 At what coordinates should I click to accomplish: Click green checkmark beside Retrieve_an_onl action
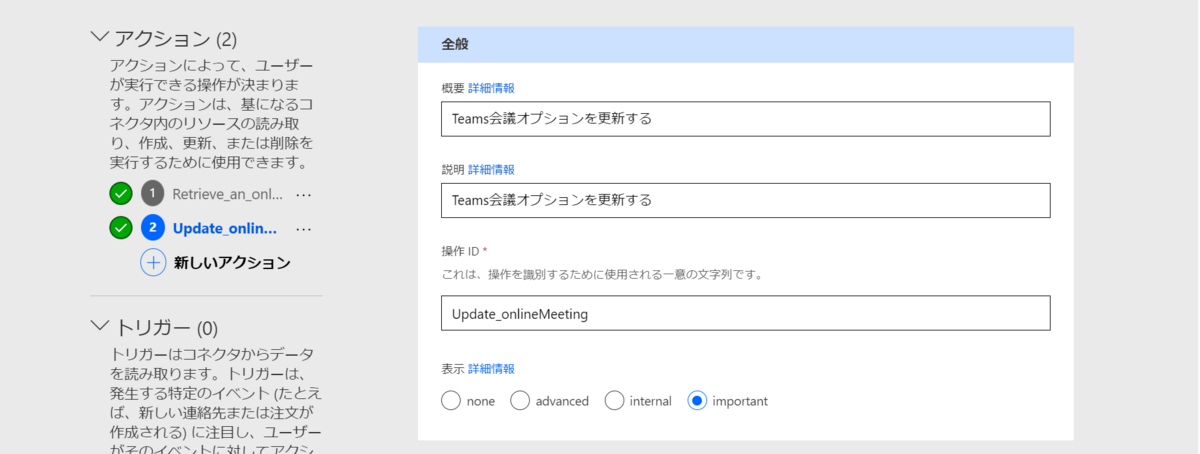(121, 194)
